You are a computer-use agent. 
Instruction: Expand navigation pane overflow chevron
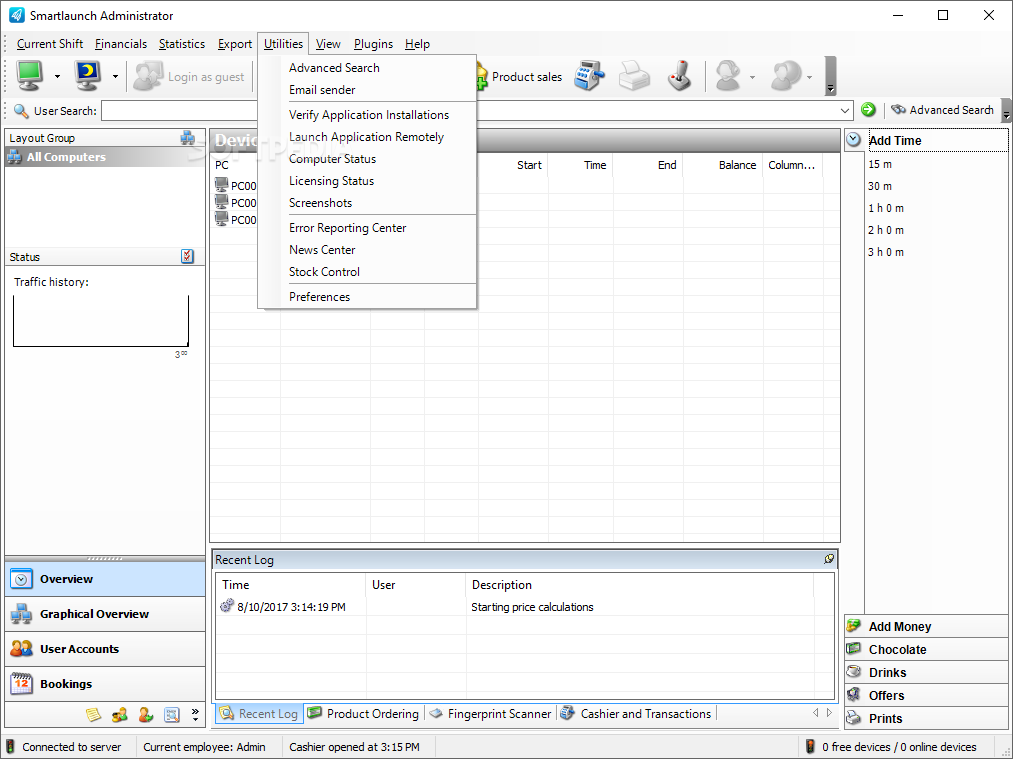[195, 714]
